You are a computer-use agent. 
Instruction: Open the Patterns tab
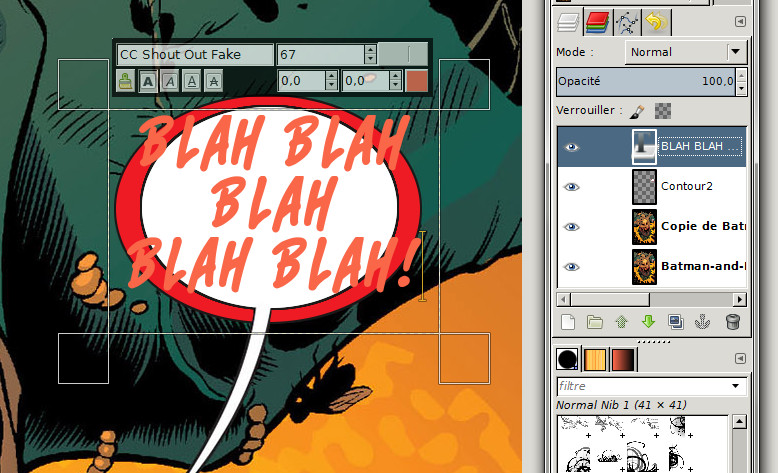point(595,359)
